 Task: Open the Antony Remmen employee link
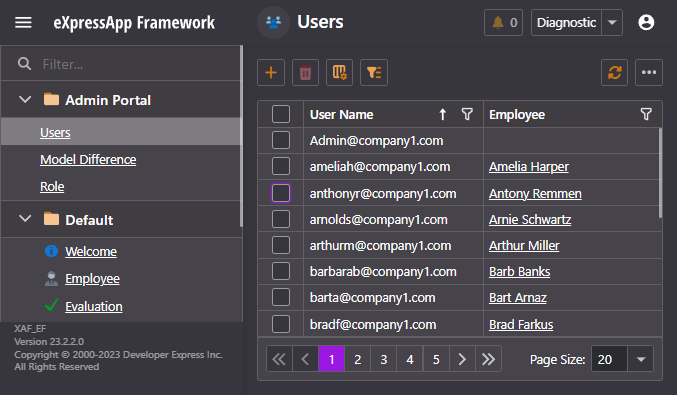(535, 193)
